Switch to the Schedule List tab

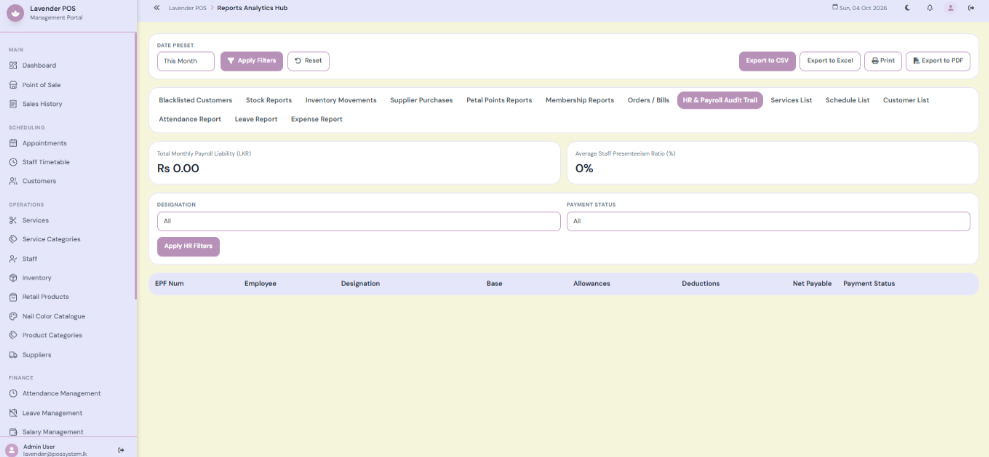click(x=847, y=100)
